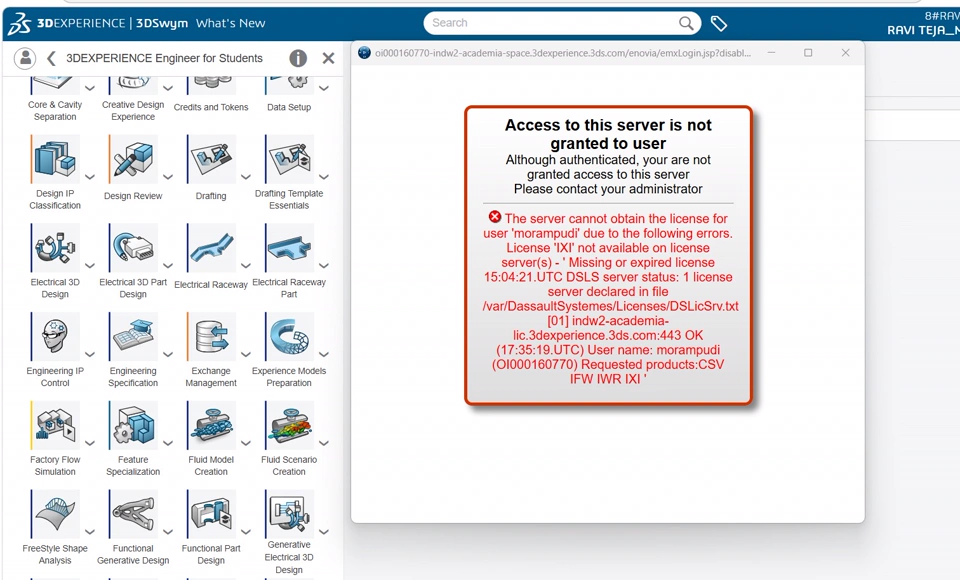Viewport: 960px width, 580px height.
Task: Open Drafting Template Essentials app
Action: (x=290, y=160)
